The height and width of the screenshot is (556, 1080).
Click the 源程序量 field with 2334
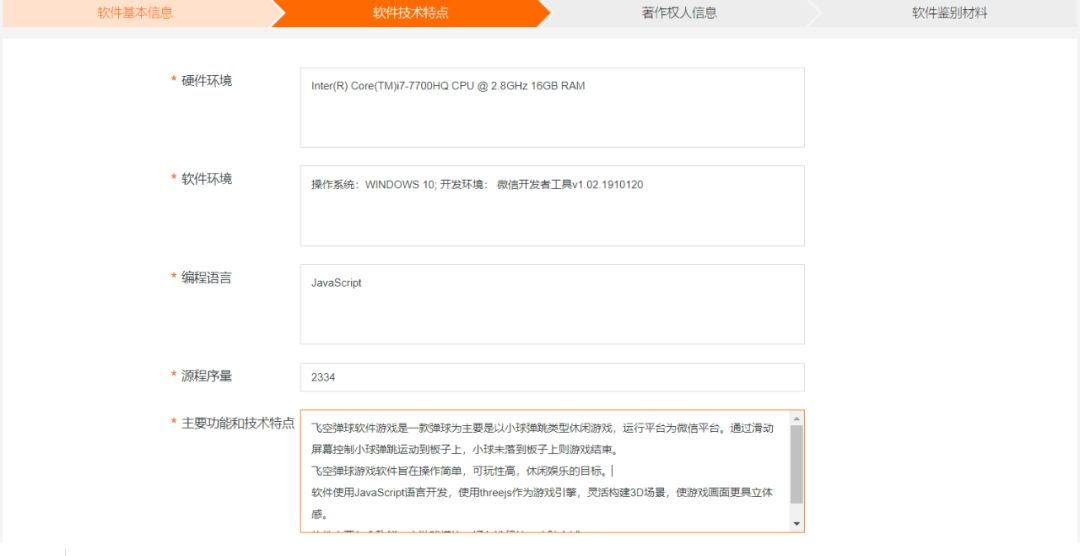pos(552,378)
